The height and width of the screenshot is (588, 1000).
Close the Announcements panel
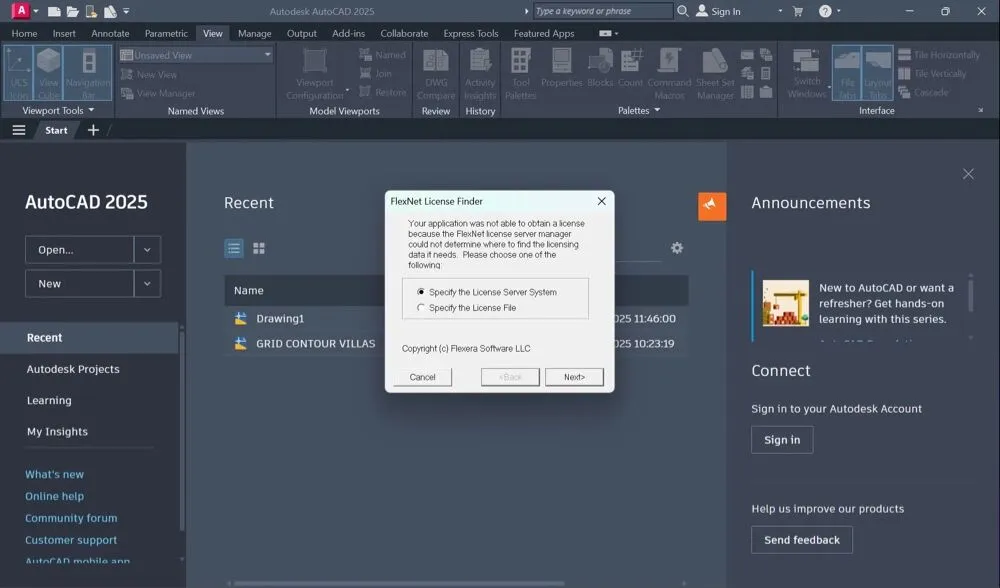coord(968,173)
